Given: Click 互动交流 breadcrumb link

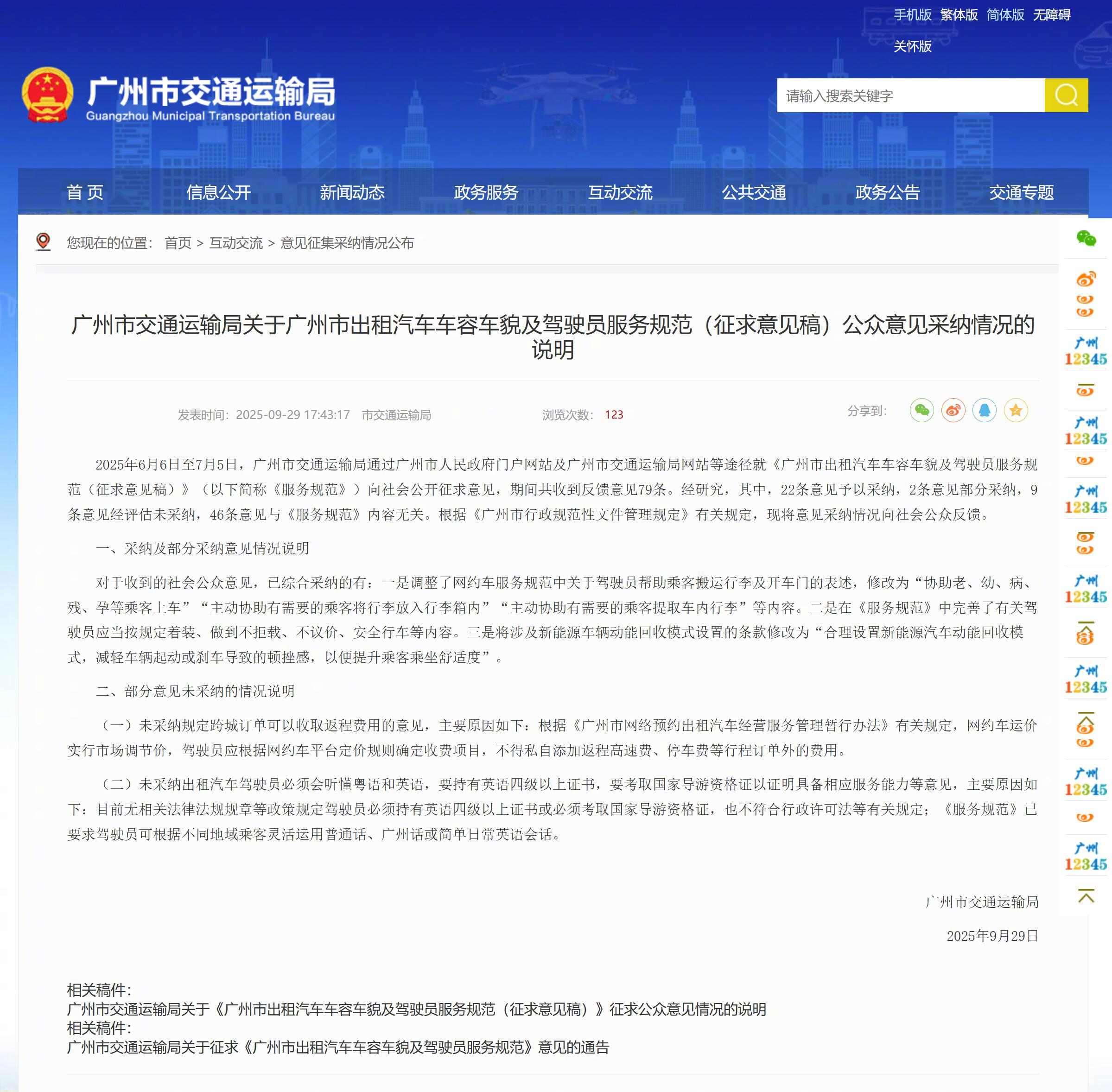Looking at the screenshot, I should [x=236, y=243].
